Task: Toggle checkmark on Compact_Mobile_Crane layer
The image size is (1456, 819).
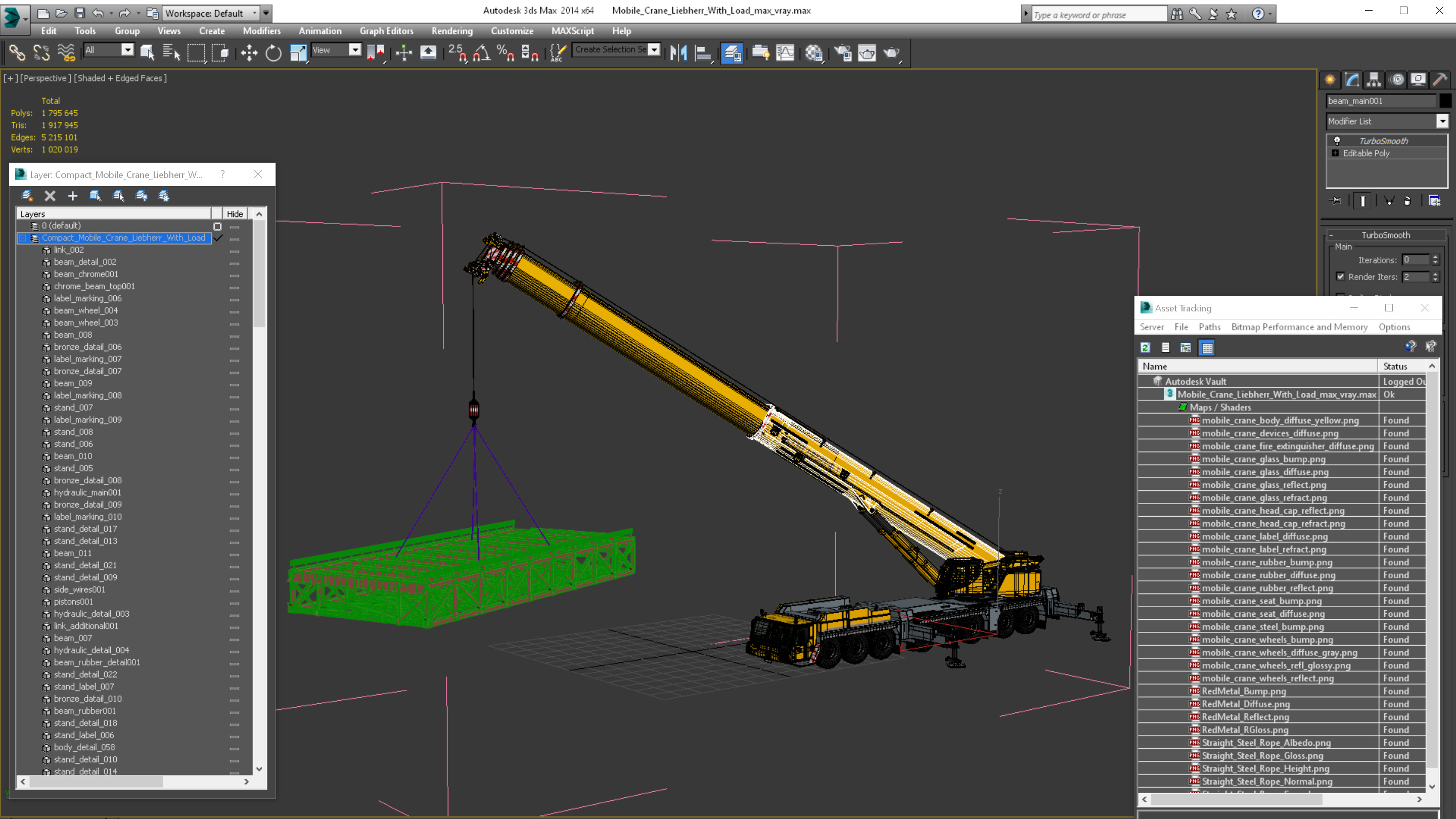Action: point(218,238)
